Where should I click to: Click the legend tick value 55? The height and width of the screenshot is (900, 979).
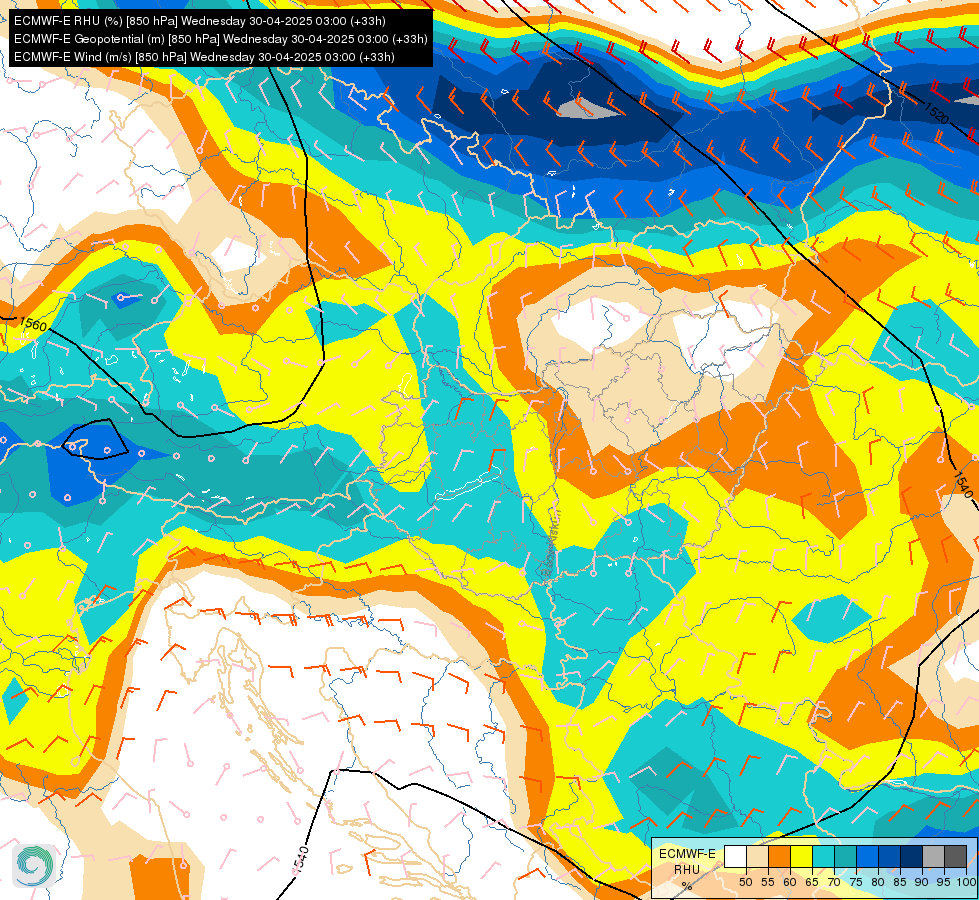[x=767, y=882]
